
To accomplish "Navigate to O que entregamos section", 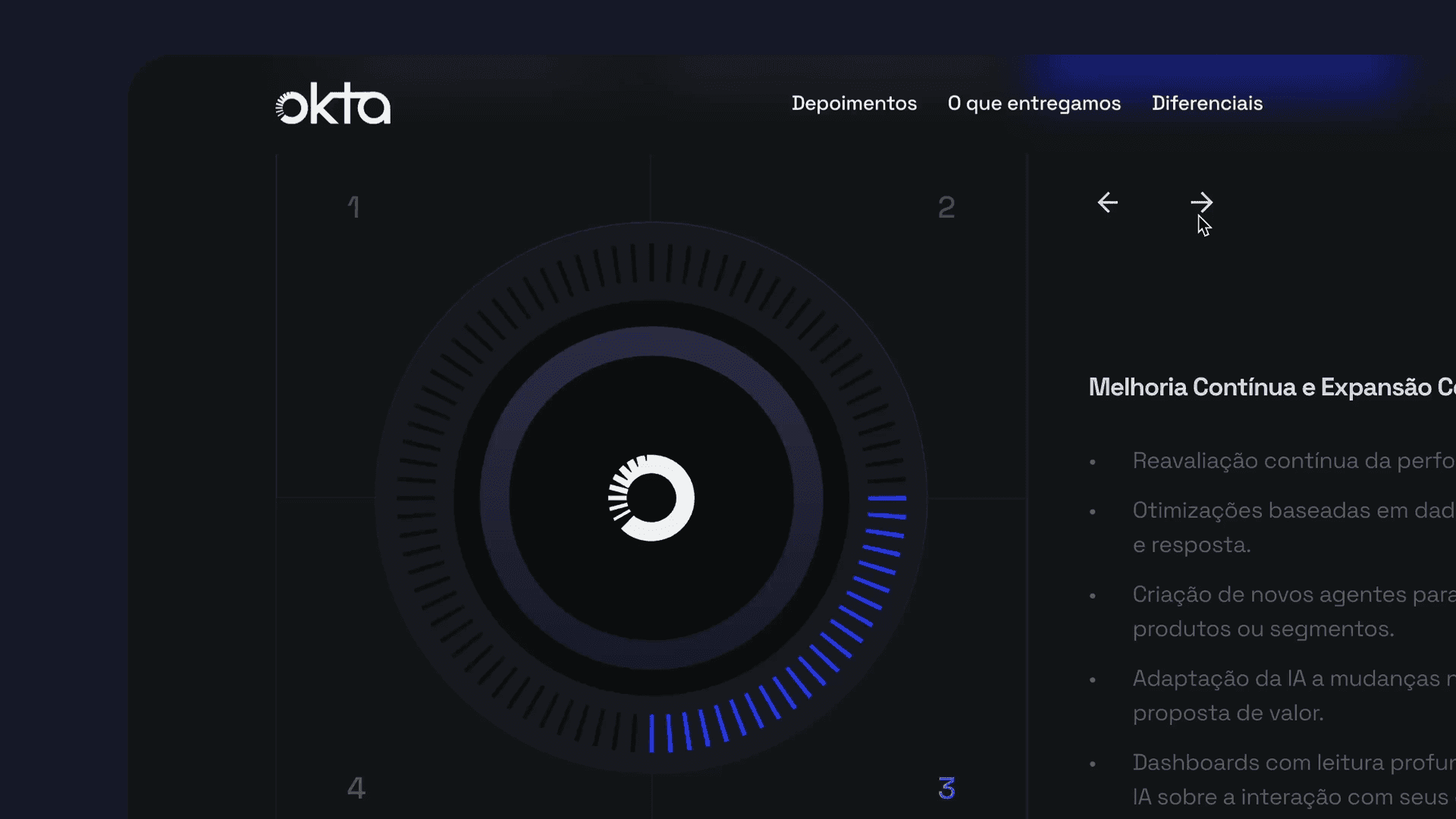I will [x=1034, y=103].
